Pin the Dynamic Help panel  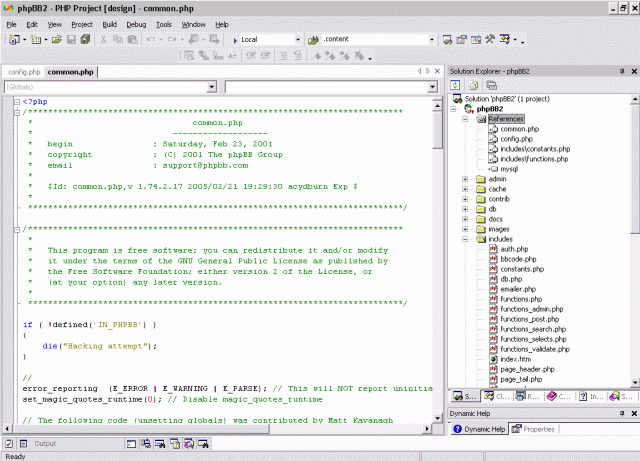pos(622,413)
